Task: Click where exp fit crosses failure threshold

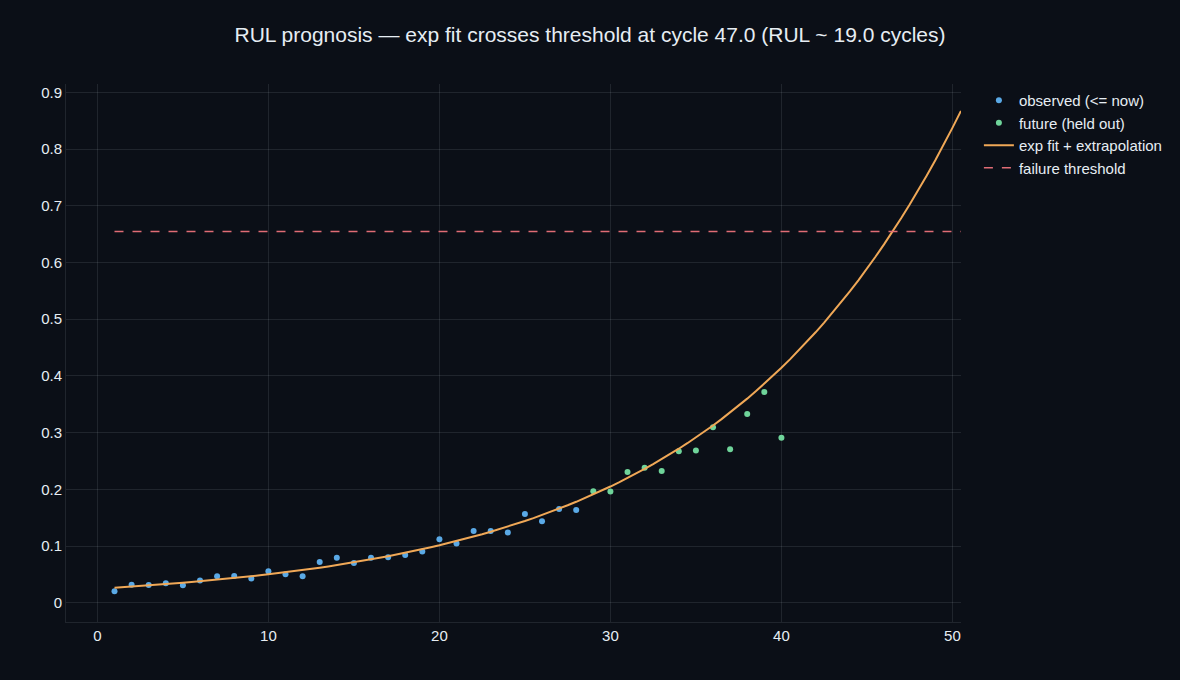Action: tap(893, 232)
